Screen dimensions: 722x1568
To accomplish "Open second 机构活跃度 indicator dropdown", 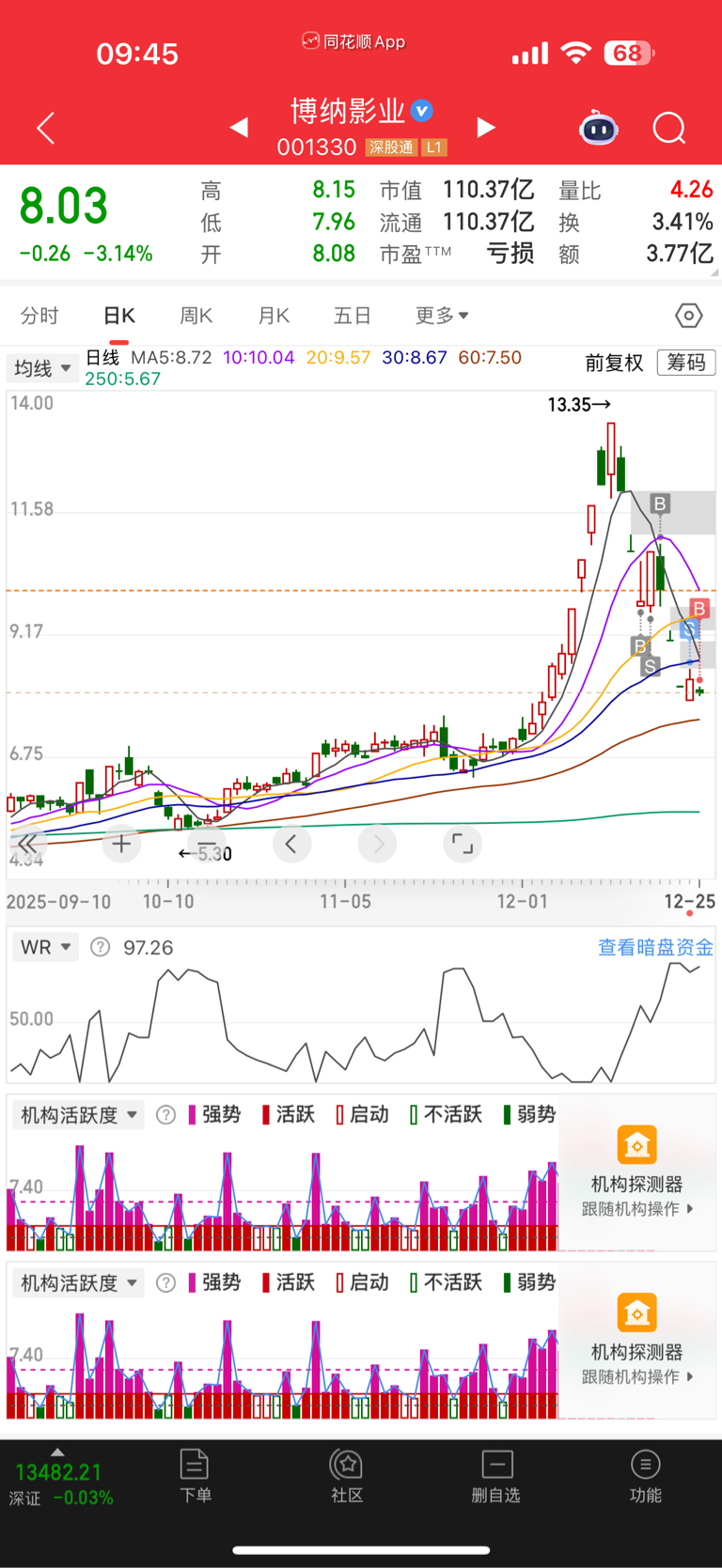I will point(79,1283).
